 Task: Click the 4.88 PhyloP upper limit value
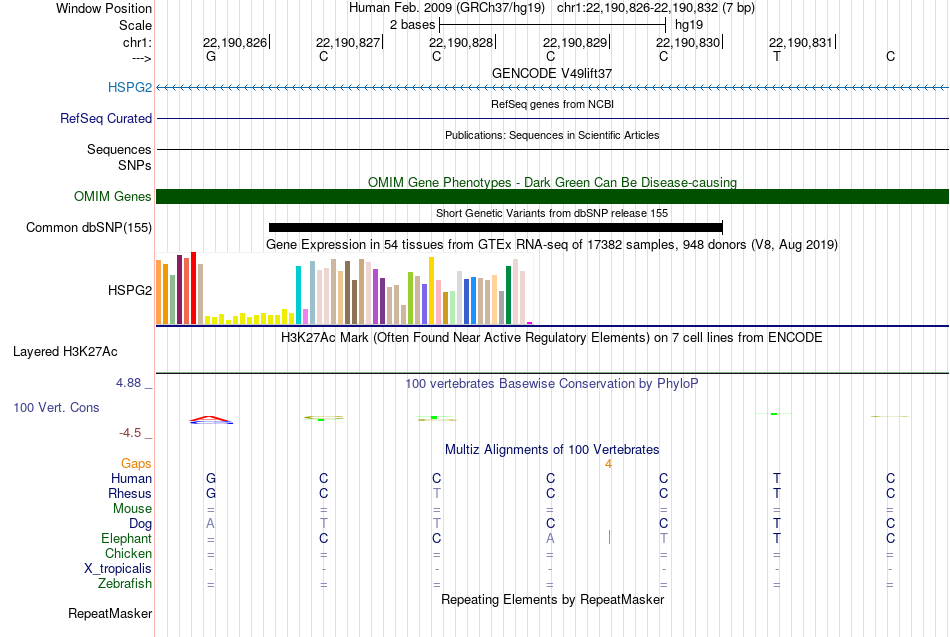(128, 383)
